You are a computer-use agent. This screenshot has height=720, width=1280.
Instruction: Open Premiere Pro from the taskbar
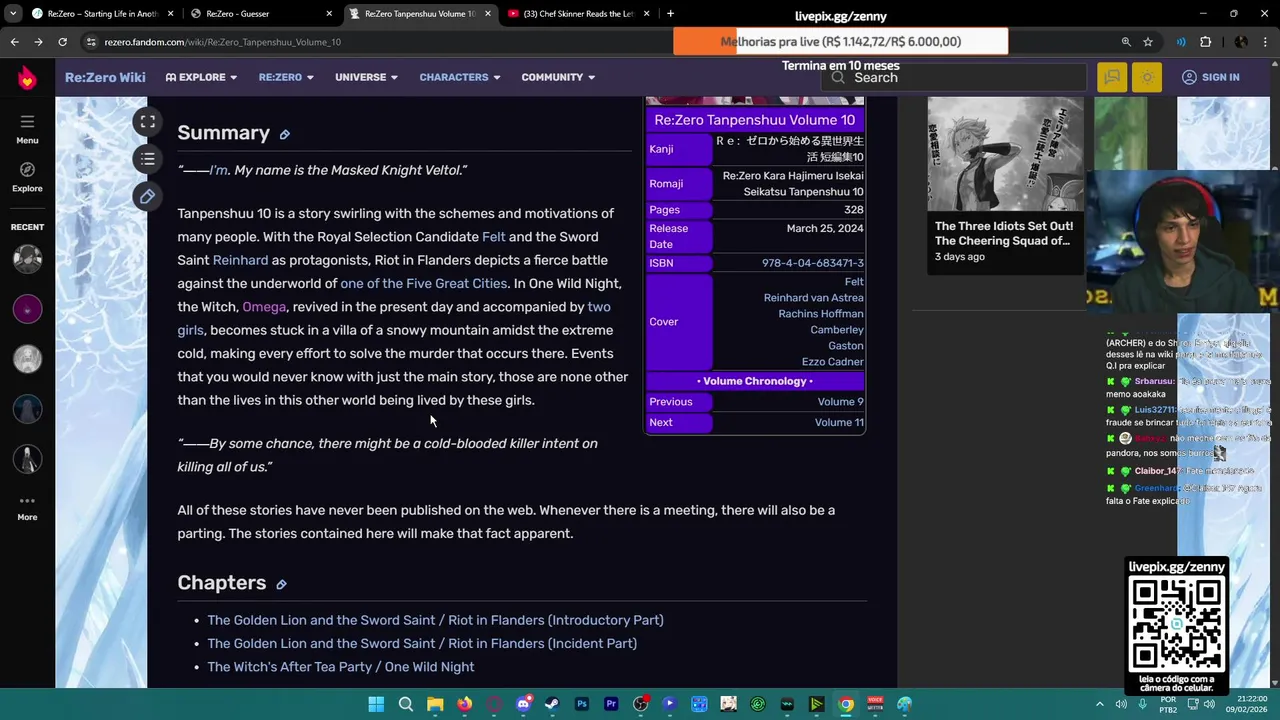pyautogui.click(x=611, y=704)
